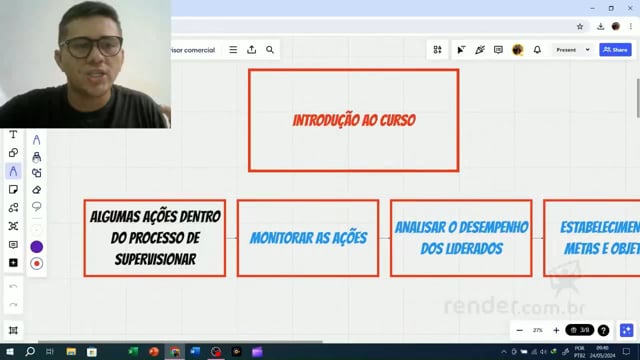This screenshot has width=640, height=360.
Task: Select the Connection line tool
Action: [x=13, y=208]
